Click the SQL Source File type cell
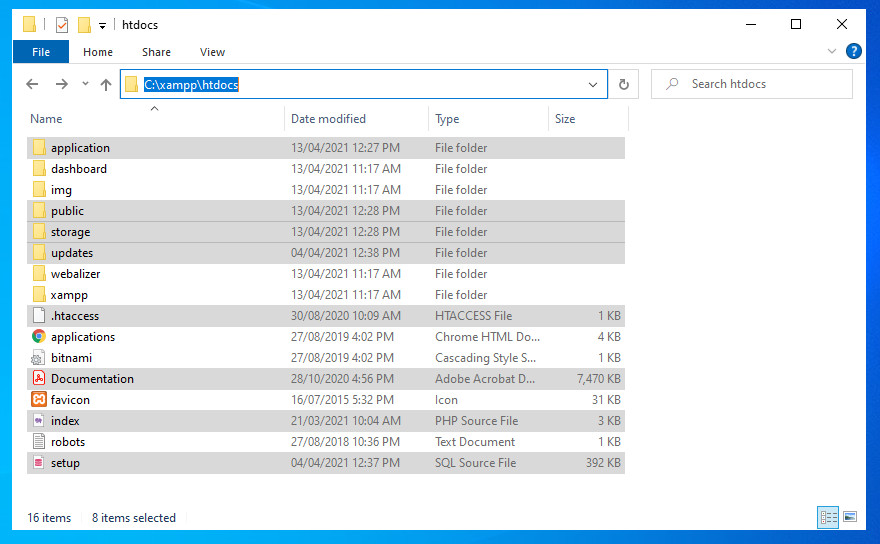 (x=475, y=463)
